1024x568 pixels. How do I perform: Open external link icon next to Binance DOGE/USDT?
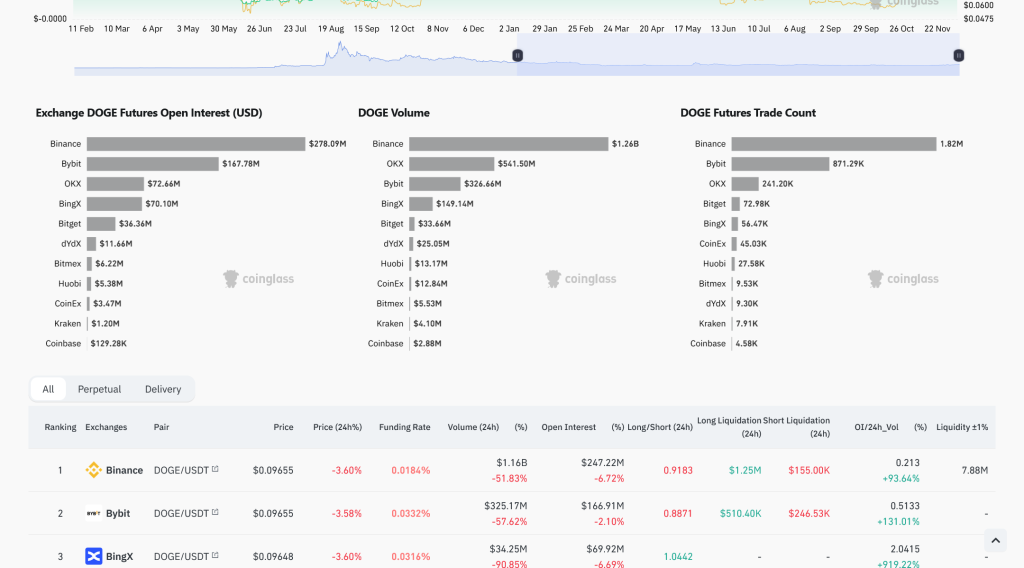[x=215, y=469]
